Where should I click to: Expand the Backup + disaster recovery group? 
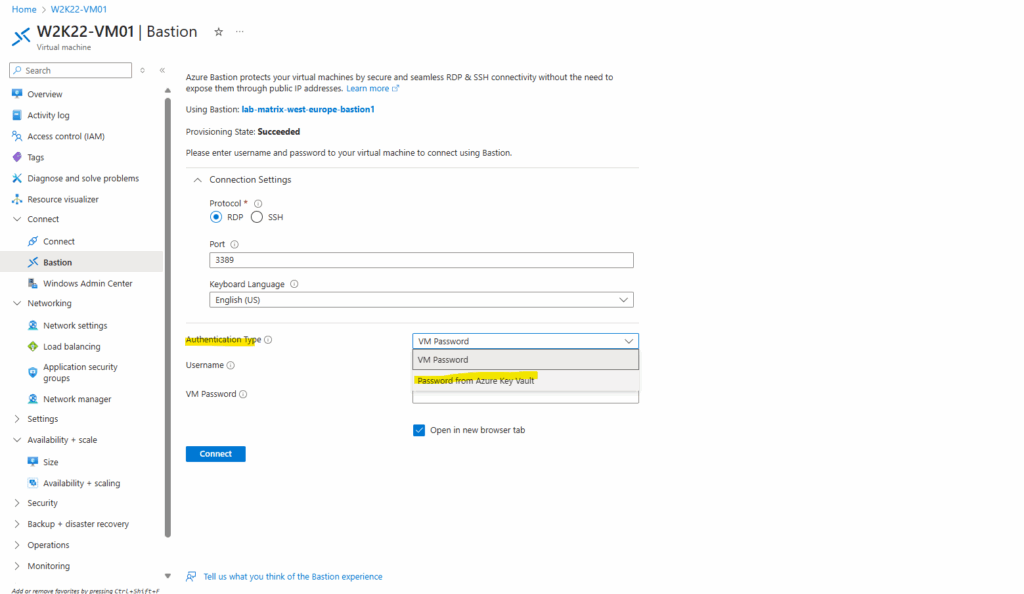pos(17,524)
